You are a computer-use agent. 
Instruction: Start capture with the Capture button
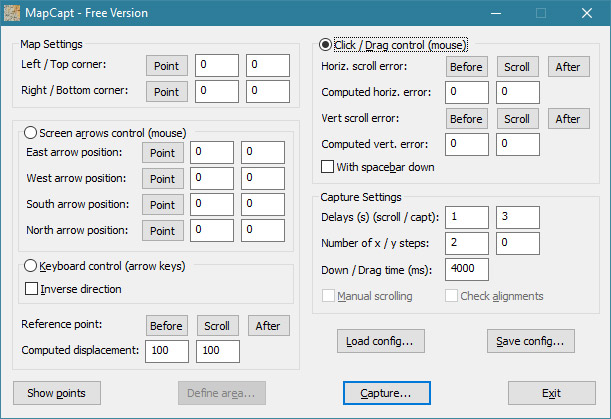(386, 393)
